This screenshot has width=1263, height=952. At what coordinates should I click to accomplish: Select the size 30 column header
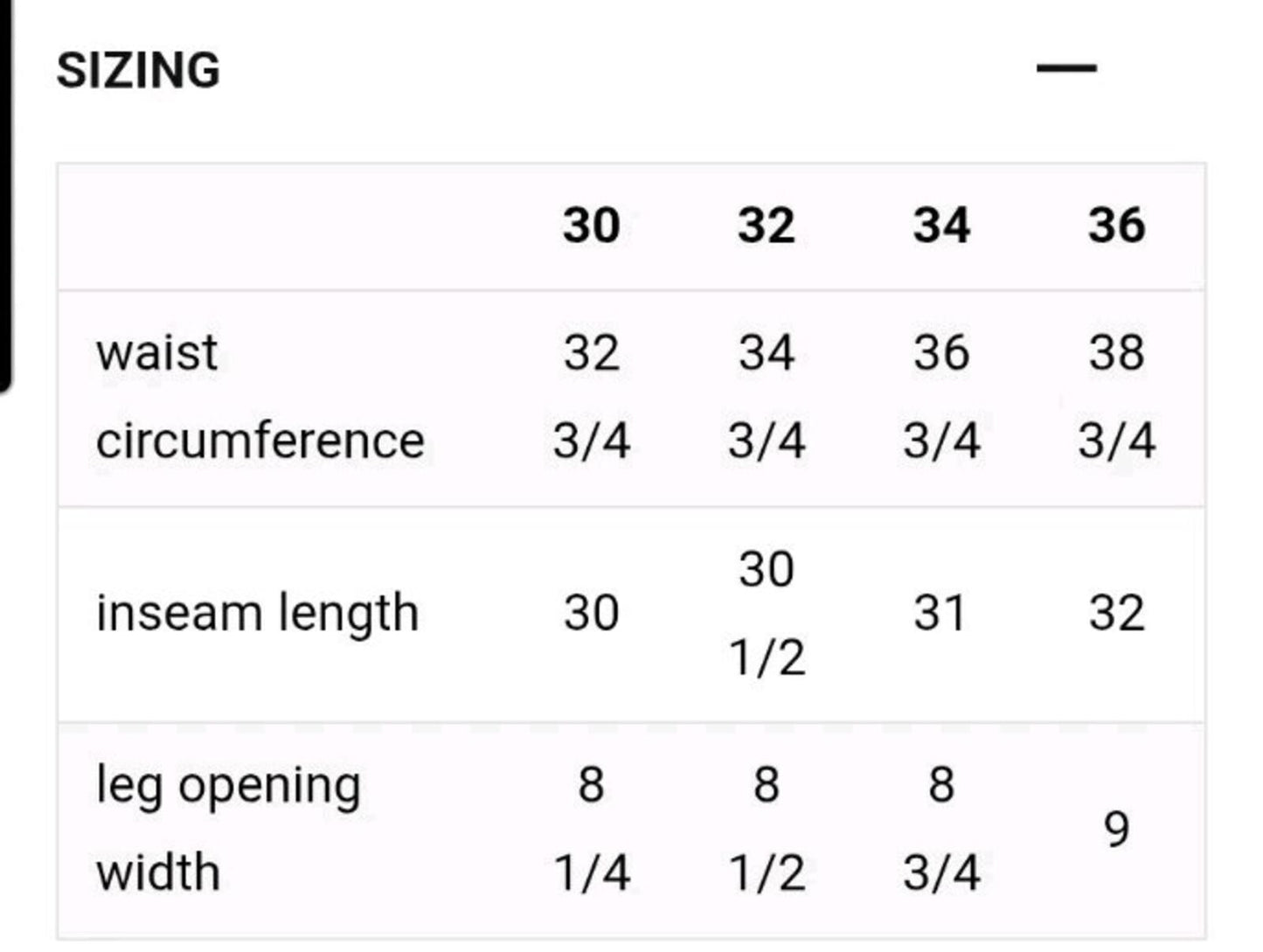[592, 226]
